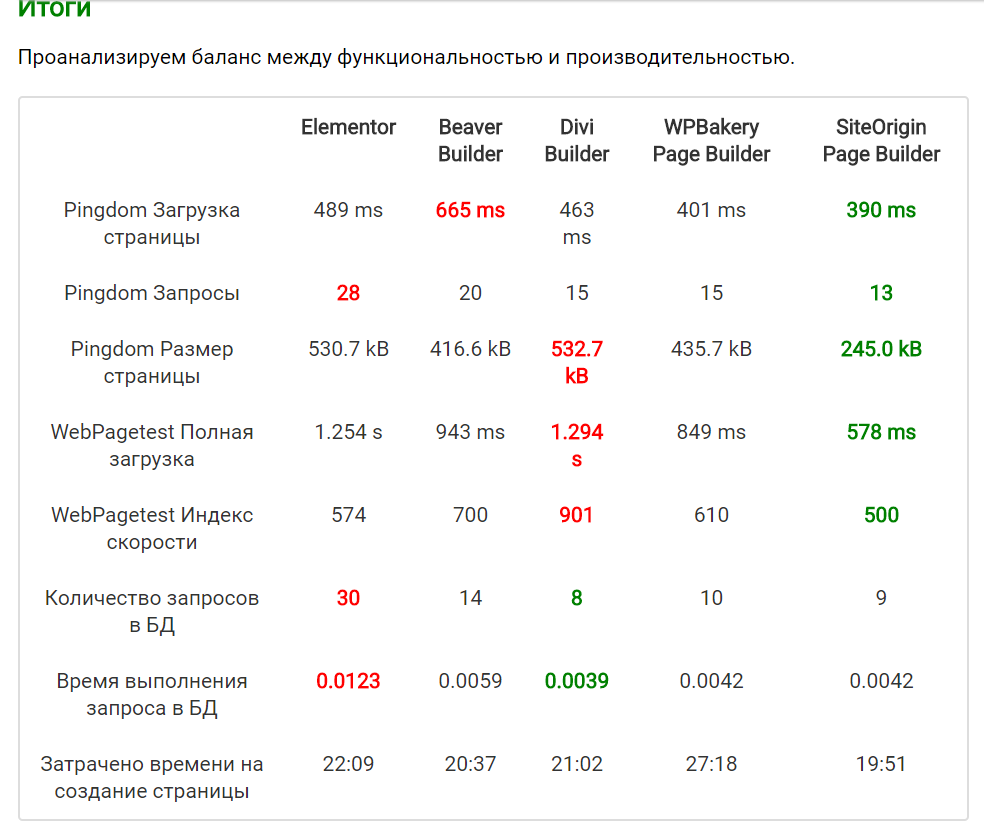The image size is (984, 828).
Task: Select the 'Время выполнения запроса в БД' label
Action: [x=152, y=694]
